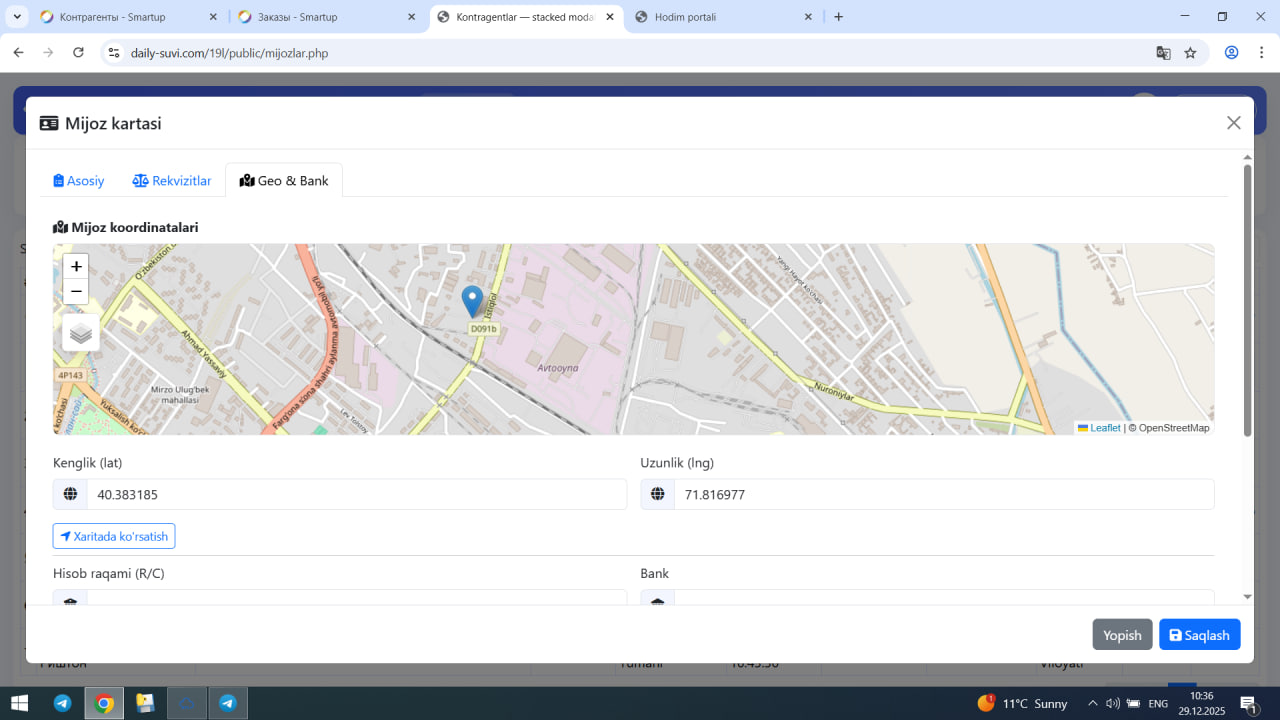Switch to the Asosiy tab

79,181
